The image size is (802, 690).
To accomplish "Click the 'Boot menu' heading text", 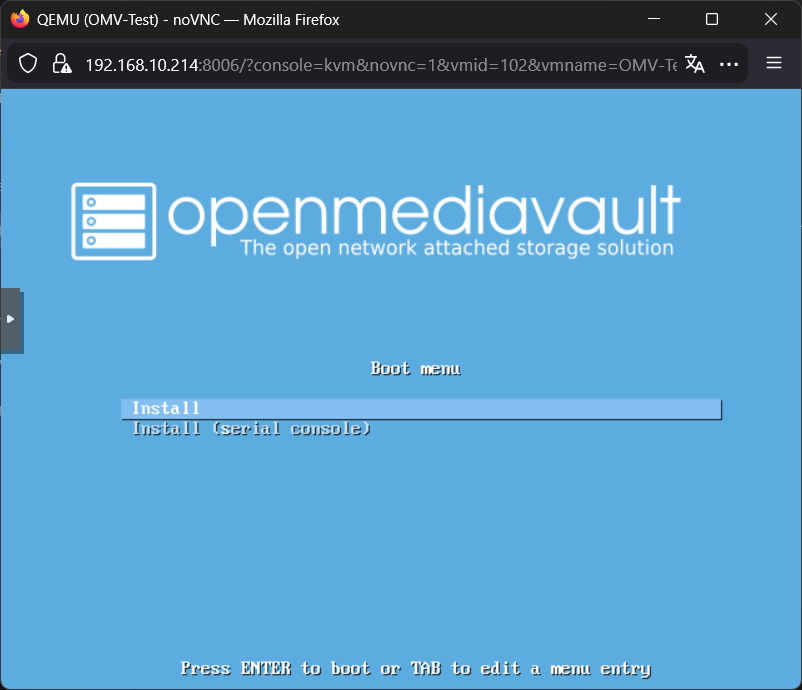I will (415, 368).
